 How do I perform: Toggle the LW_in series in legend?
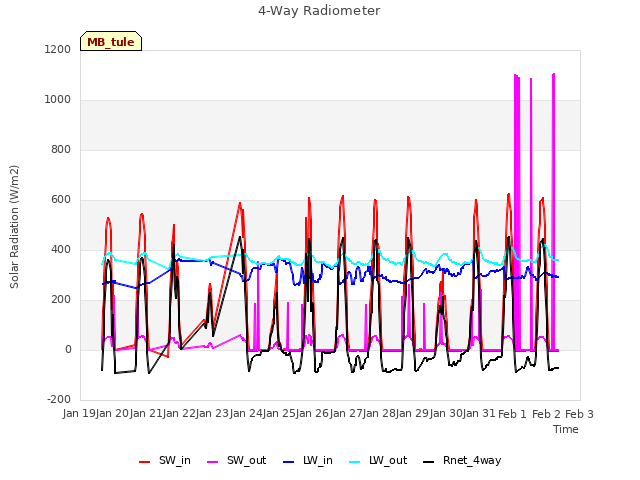click(307, 461)
